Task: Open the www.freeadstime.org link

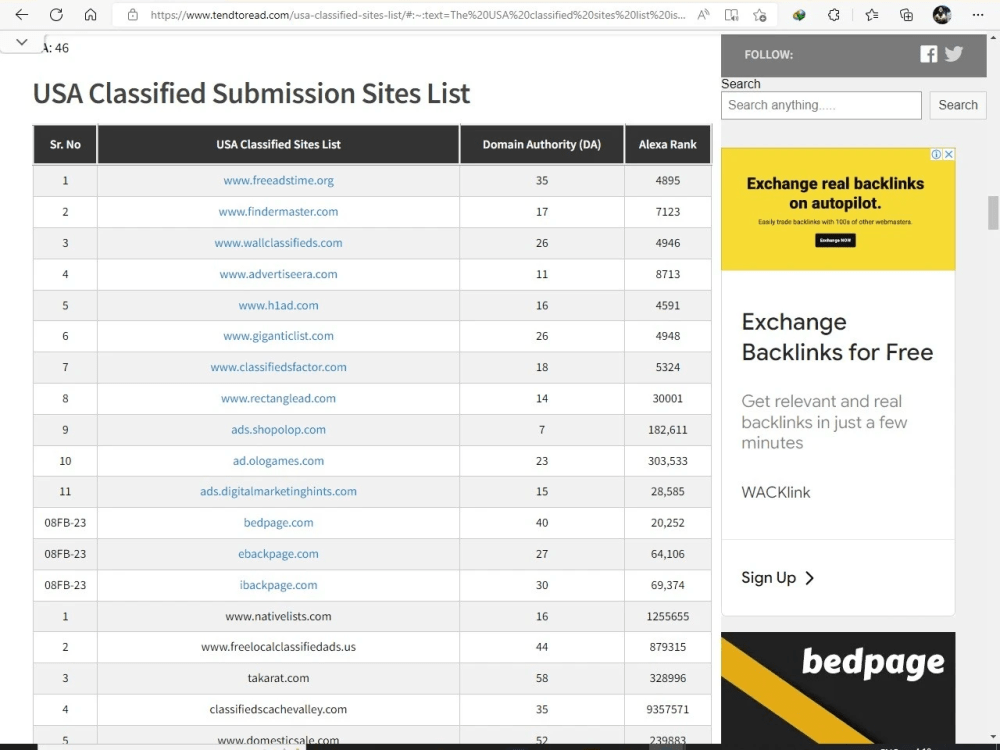Action: pyautogui.click(x=278, y=180)
